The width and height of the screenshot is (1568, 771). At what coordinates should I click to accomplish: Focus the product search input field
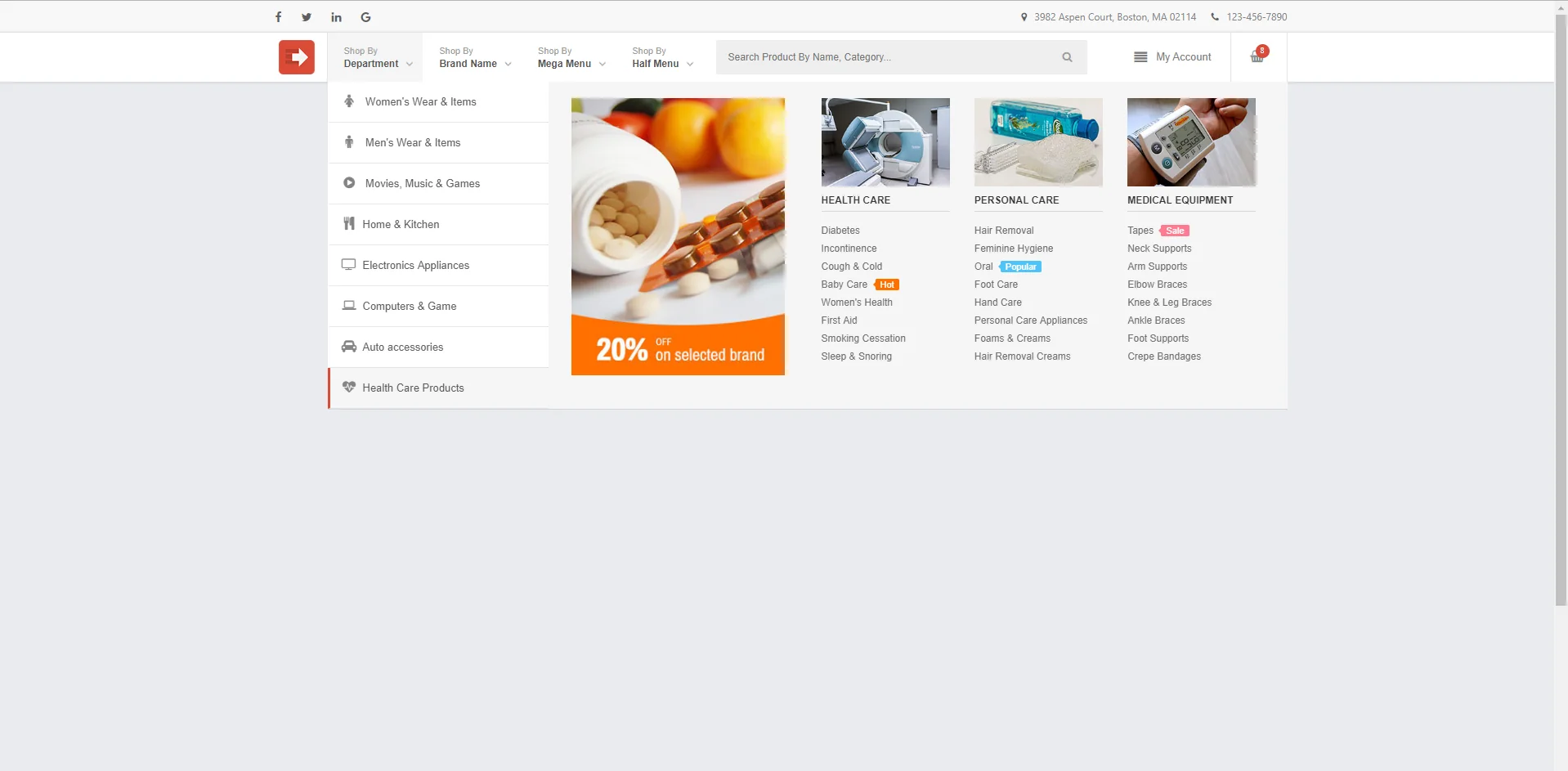click(887, 57)
